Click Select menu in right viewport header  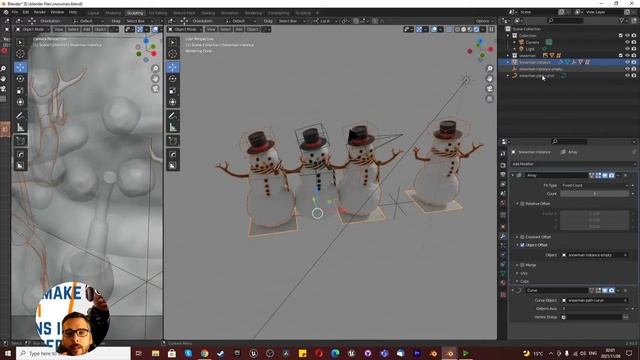tap(225, 29)
